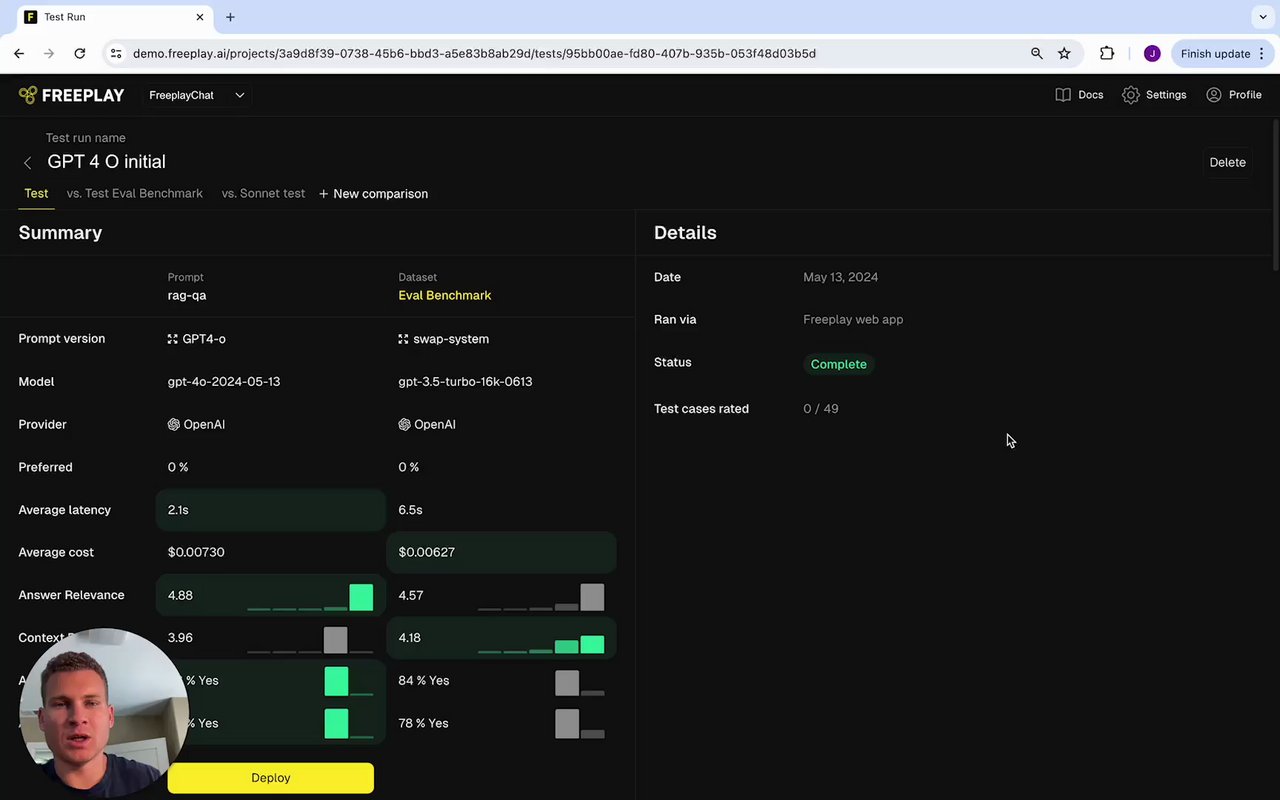Open the Docs link
Image resolution: width=1280 pixels, height=800 pixels.
1080,95
